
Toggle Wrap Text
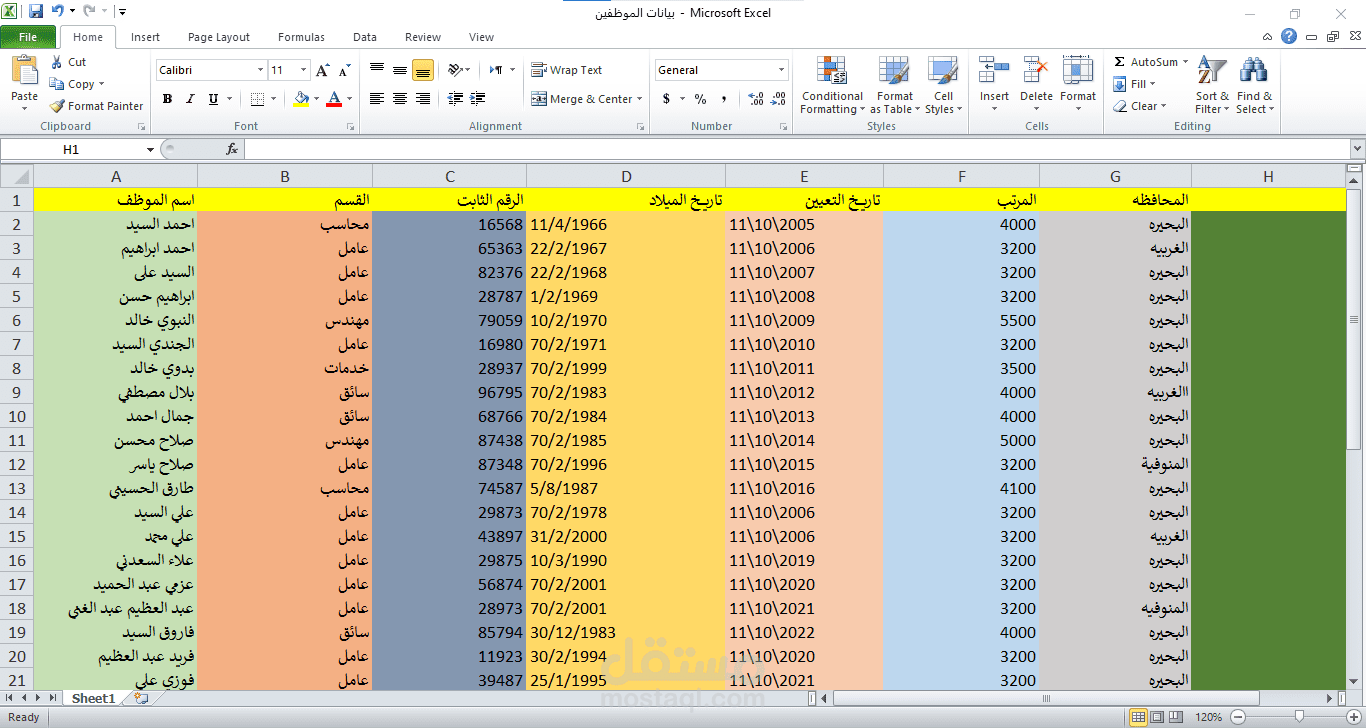(x=567, y=70)
